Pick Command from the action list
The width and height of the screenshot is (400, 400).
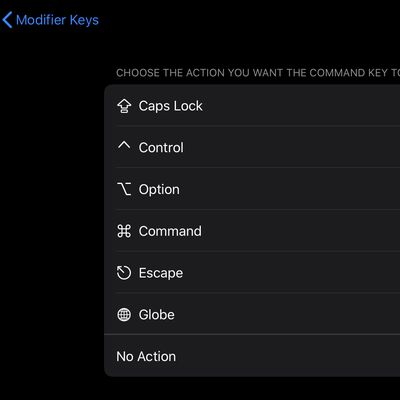(x=252, y=231)
